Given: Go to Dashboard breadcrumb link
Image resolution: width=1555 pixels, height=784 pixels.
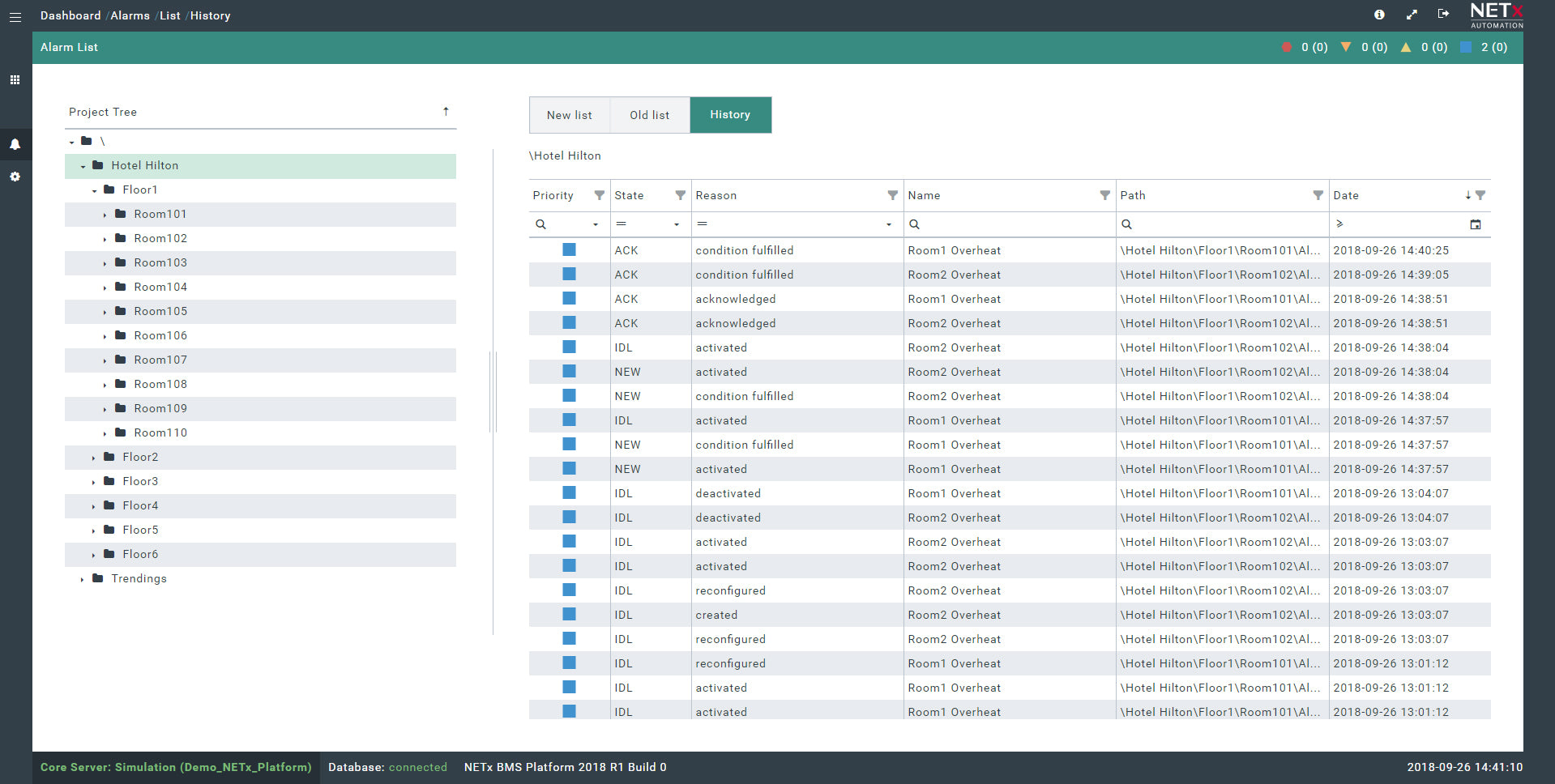Looking at the screenshot, I should [70, 15].
